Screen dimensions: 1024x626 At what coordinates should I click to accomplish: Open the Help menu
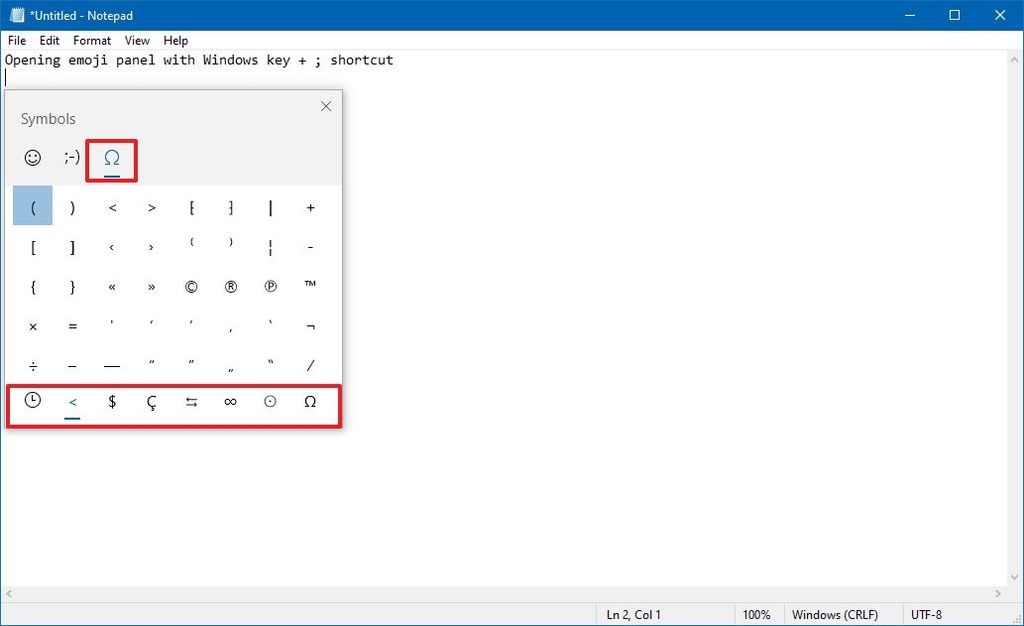click(x=175, y=40)
